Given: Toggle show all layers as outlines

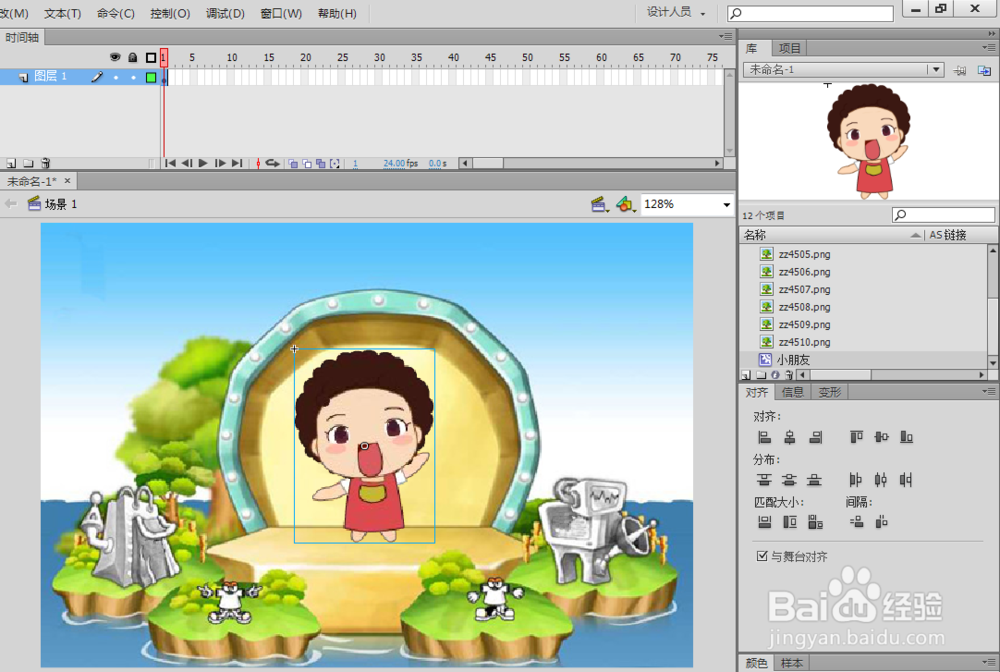Looking at the screenshot, I should [x=151, y=57].
